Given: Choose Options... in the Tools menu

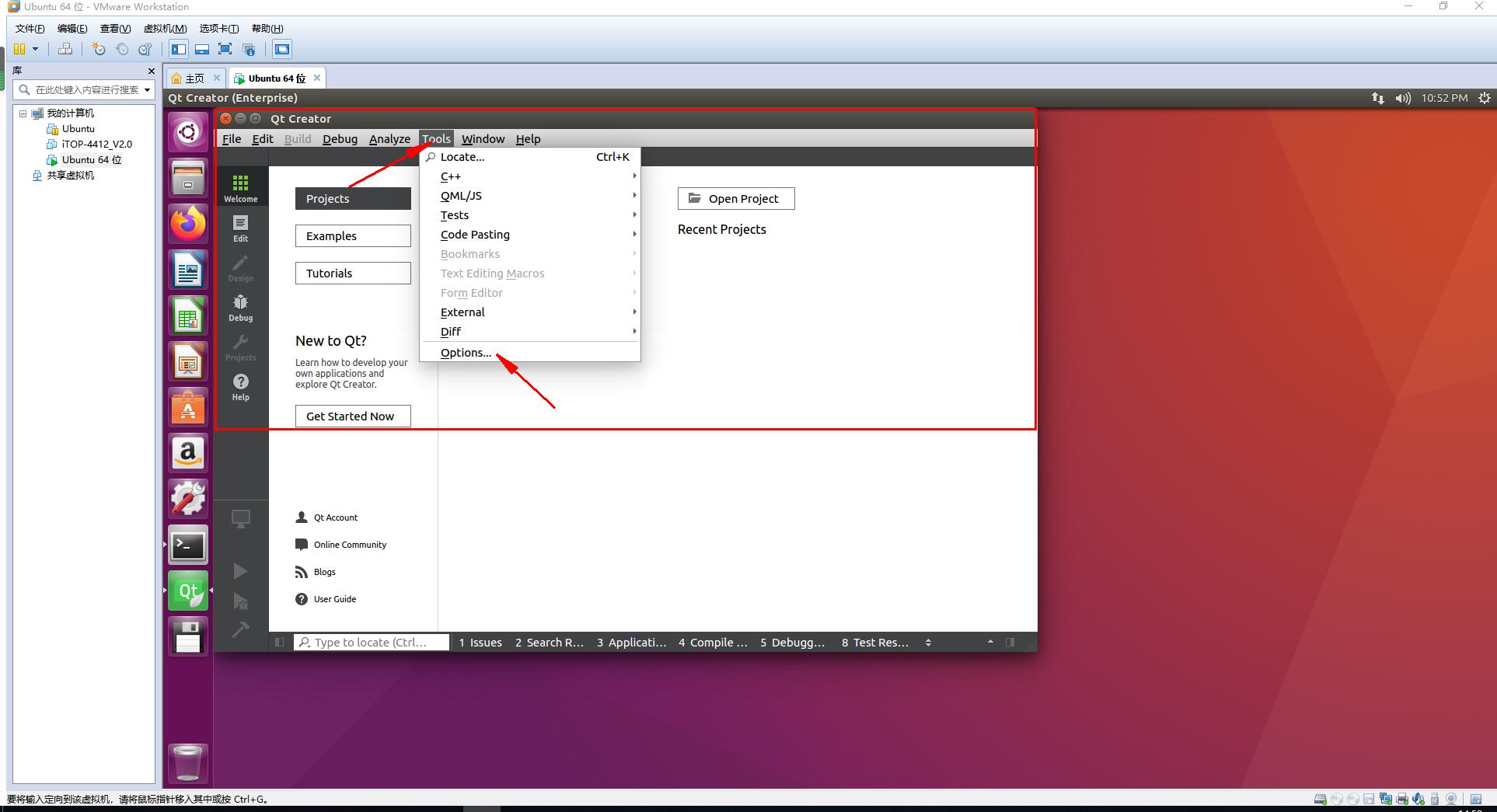Looking at the screenshot, I should click(530, 353).
